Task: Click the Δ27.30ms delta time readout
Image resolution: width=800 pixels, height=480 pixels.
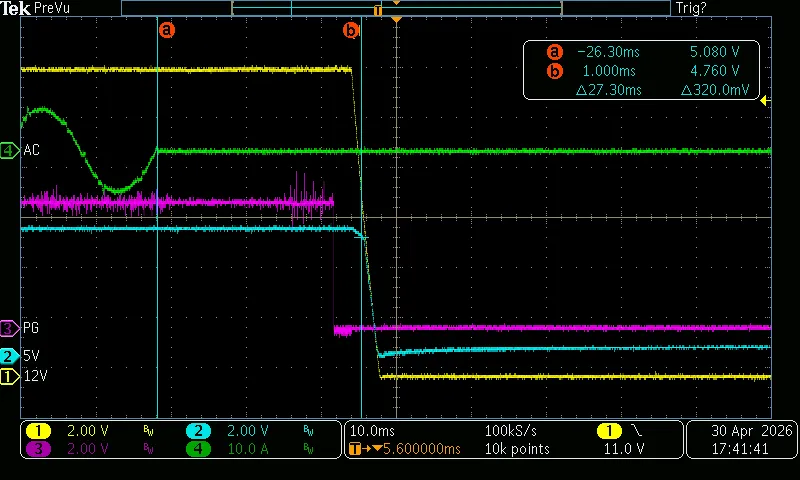Action: pyautogui.click(x=609, y=90)
